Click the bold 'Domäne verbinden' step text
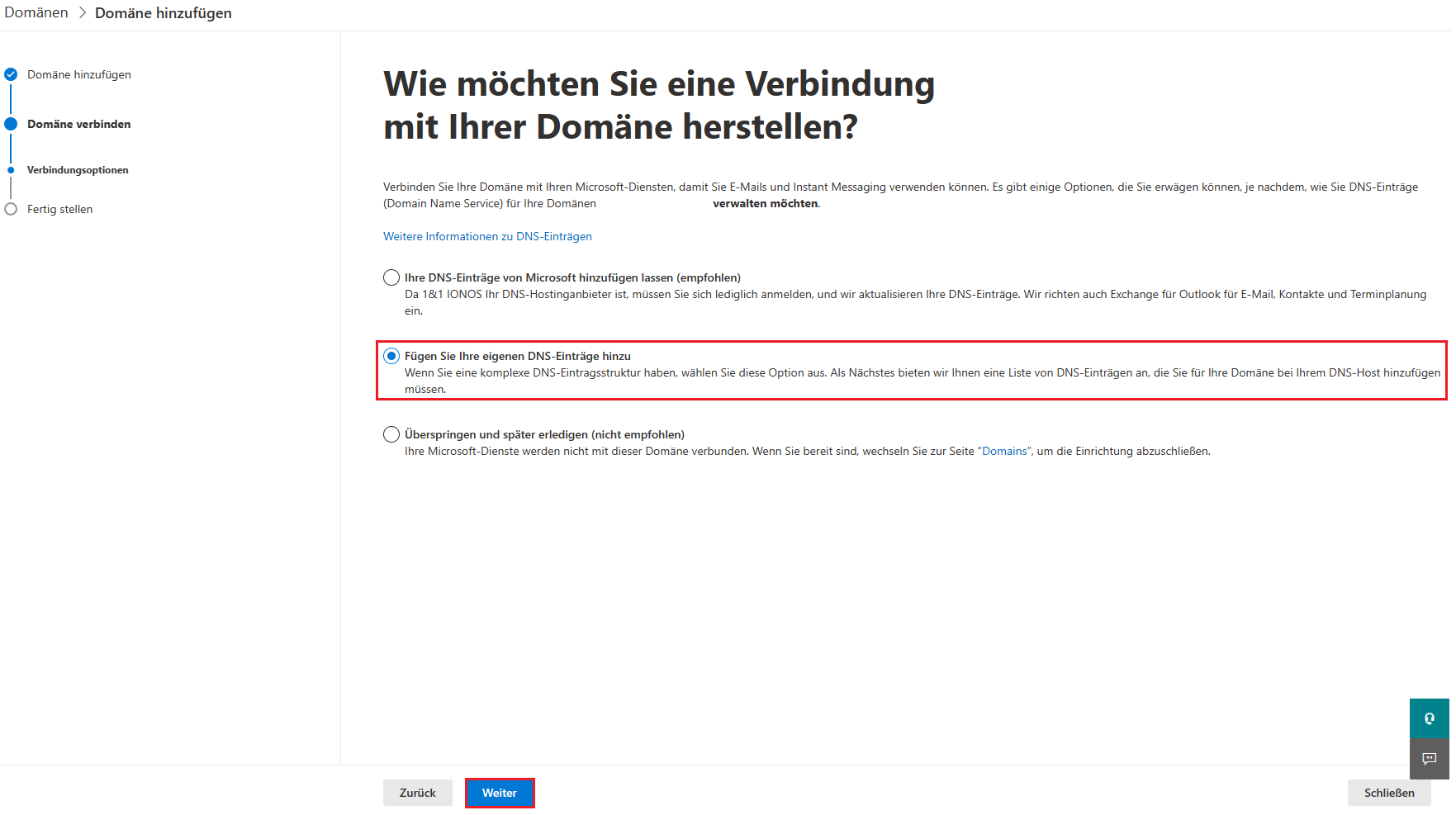 (x=78, y=124)
